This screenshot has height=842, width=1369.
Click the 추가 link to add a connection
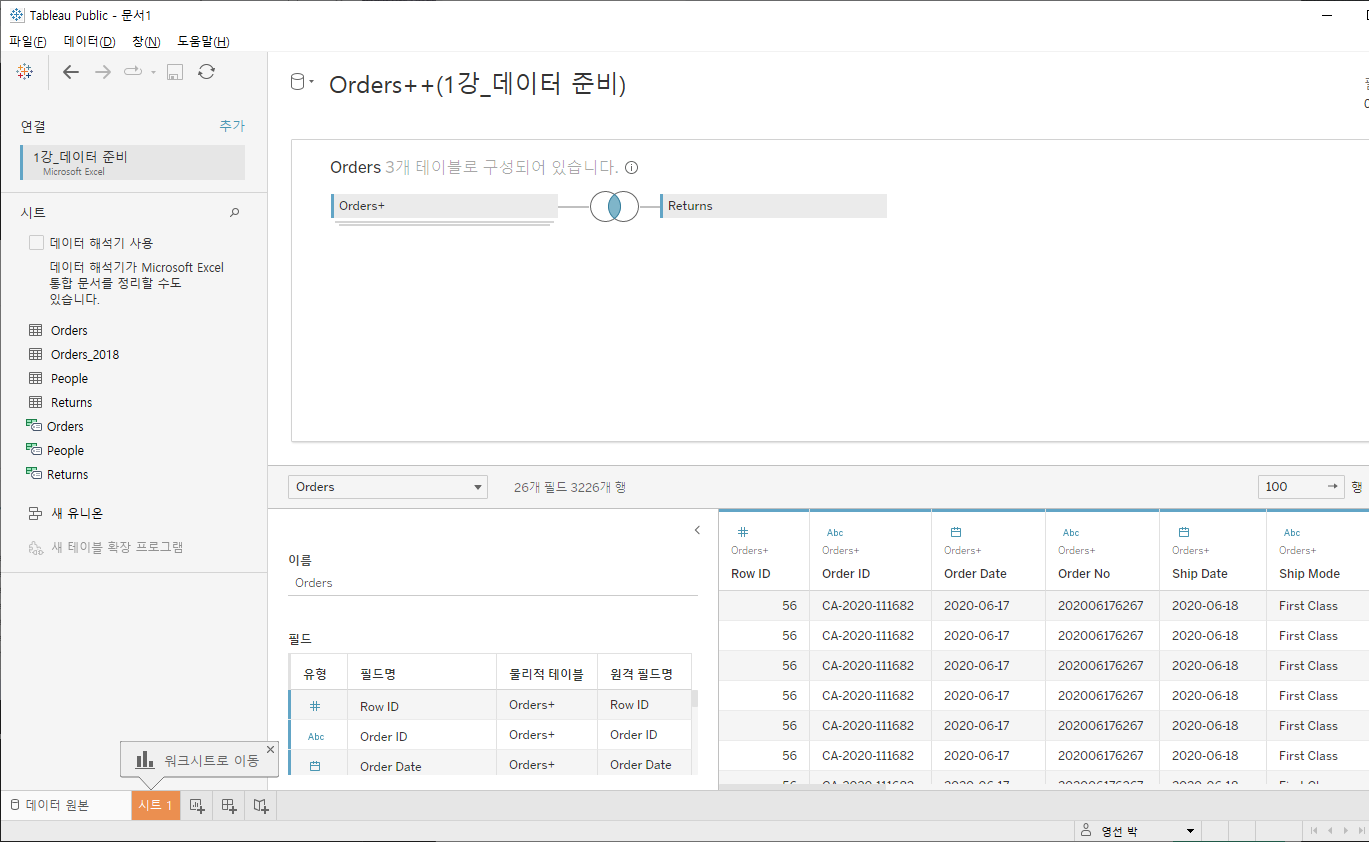pos(232,126)
